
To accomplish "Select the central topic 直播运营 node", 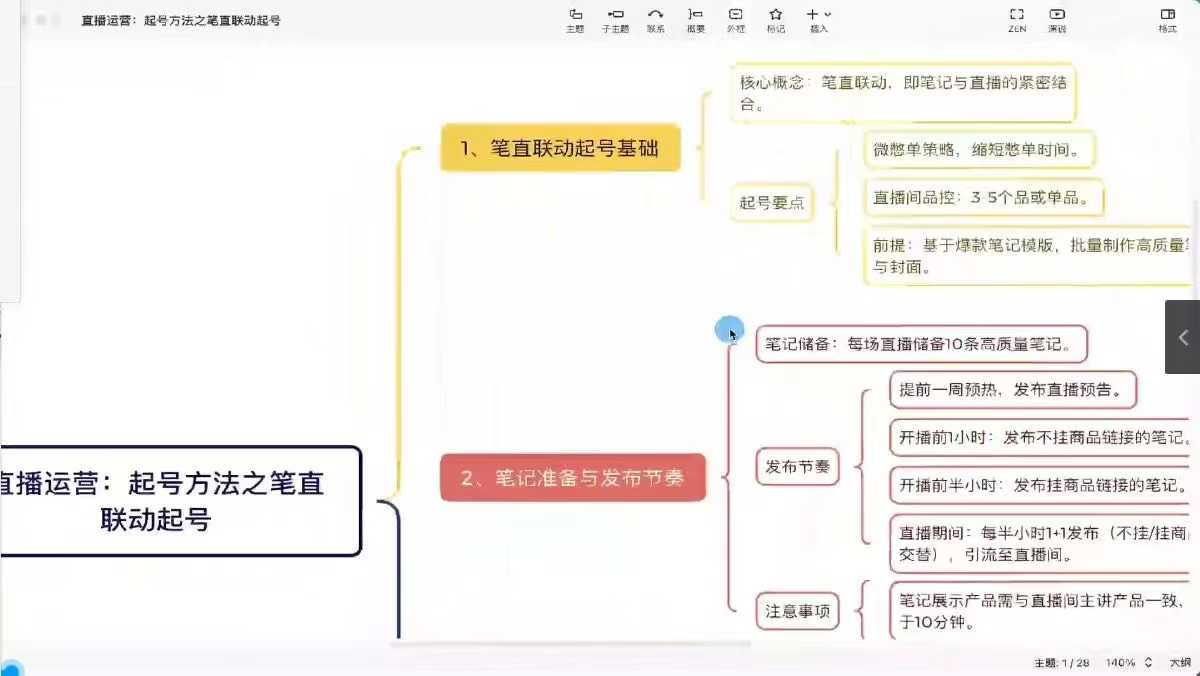I will coord(180,501).
